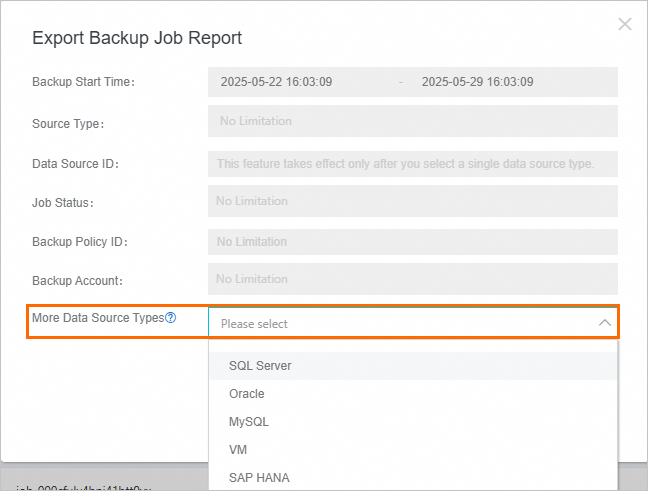Open the Please select data source dropdown
Viewport: 648px width, 491px height.
tap(400, 323)
